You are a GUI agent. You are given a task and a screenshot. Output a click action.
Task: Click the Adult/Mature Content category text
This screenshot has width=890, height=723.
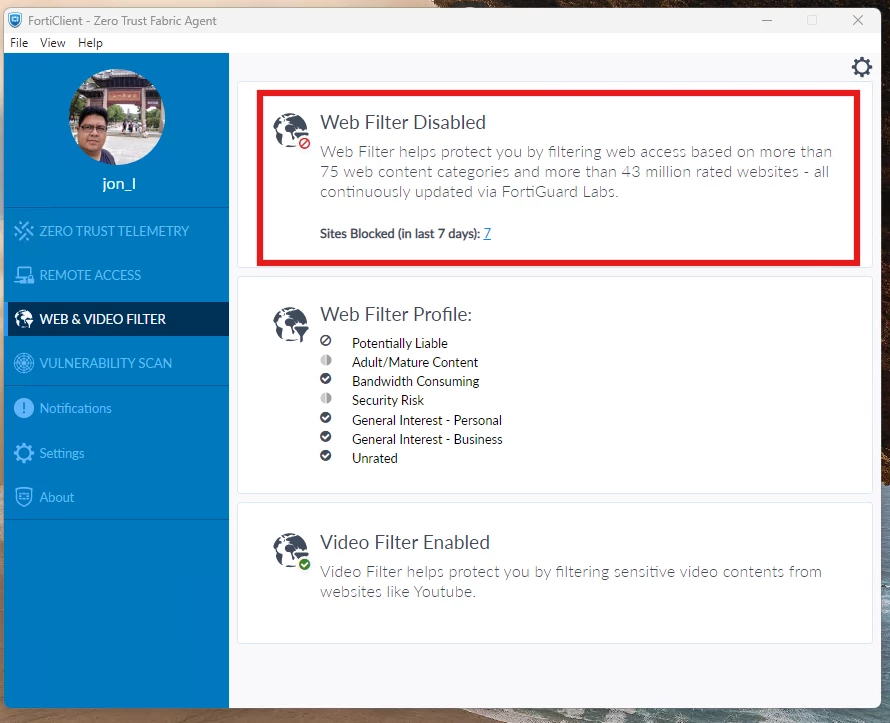[415, 362]
